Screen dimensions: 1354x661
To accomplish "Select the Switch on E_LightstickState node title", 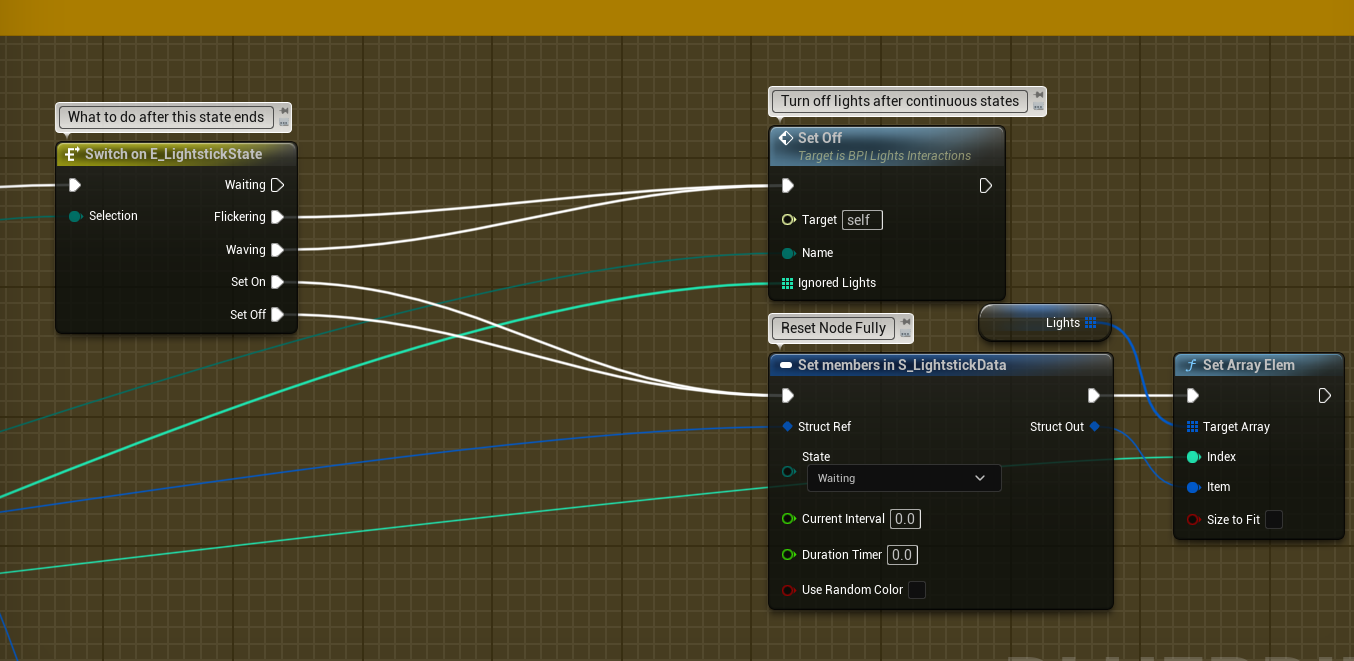I will [173, 154].
